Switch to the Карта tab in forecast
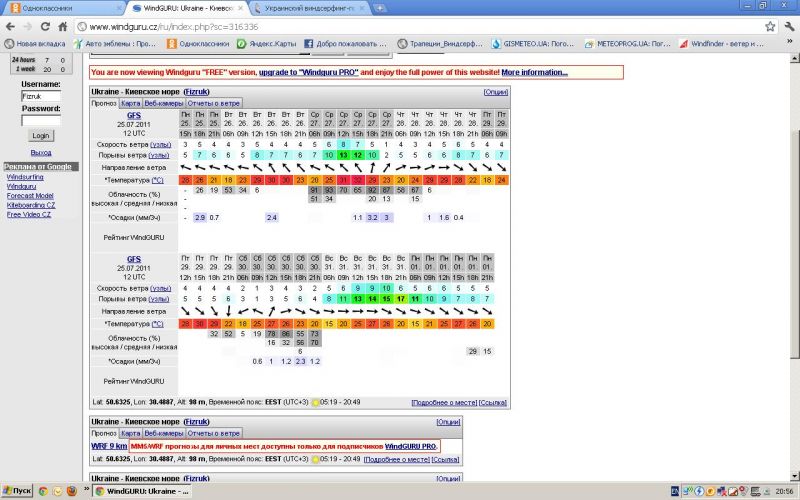 (x=131, y=103)
